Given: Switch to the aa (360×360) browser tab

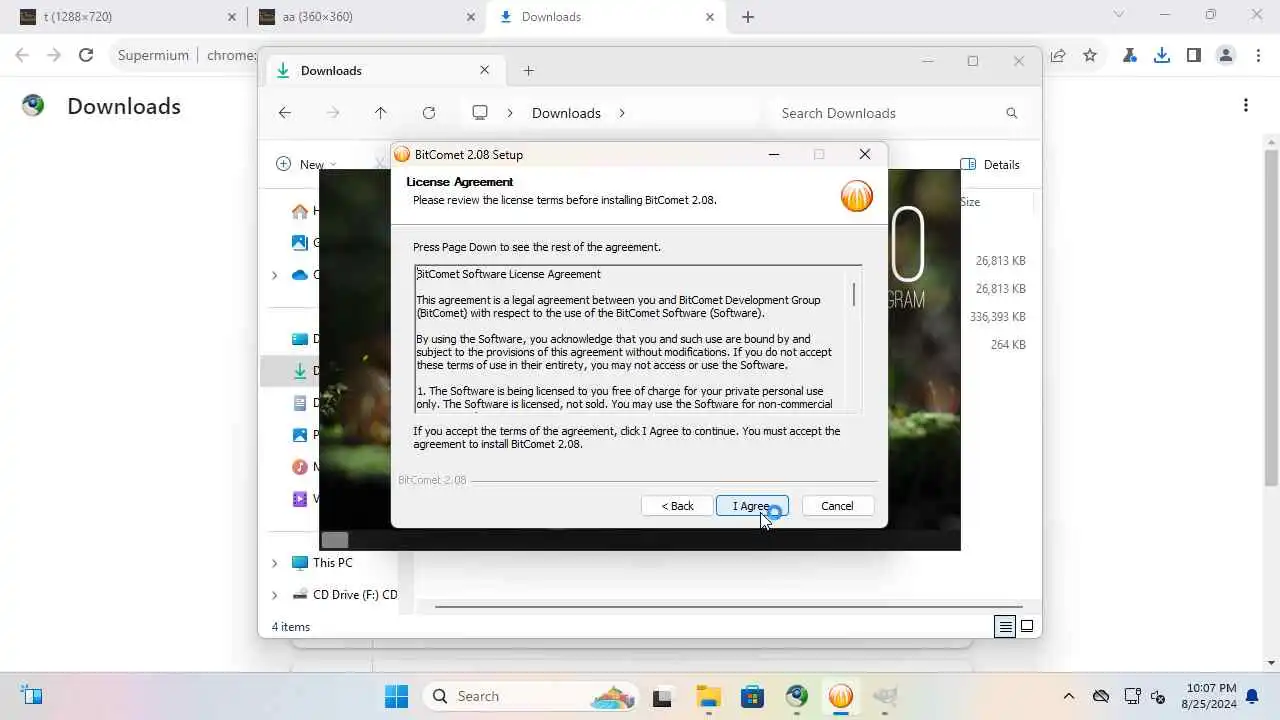Looking at the screenshot, I should coord(365,17).
